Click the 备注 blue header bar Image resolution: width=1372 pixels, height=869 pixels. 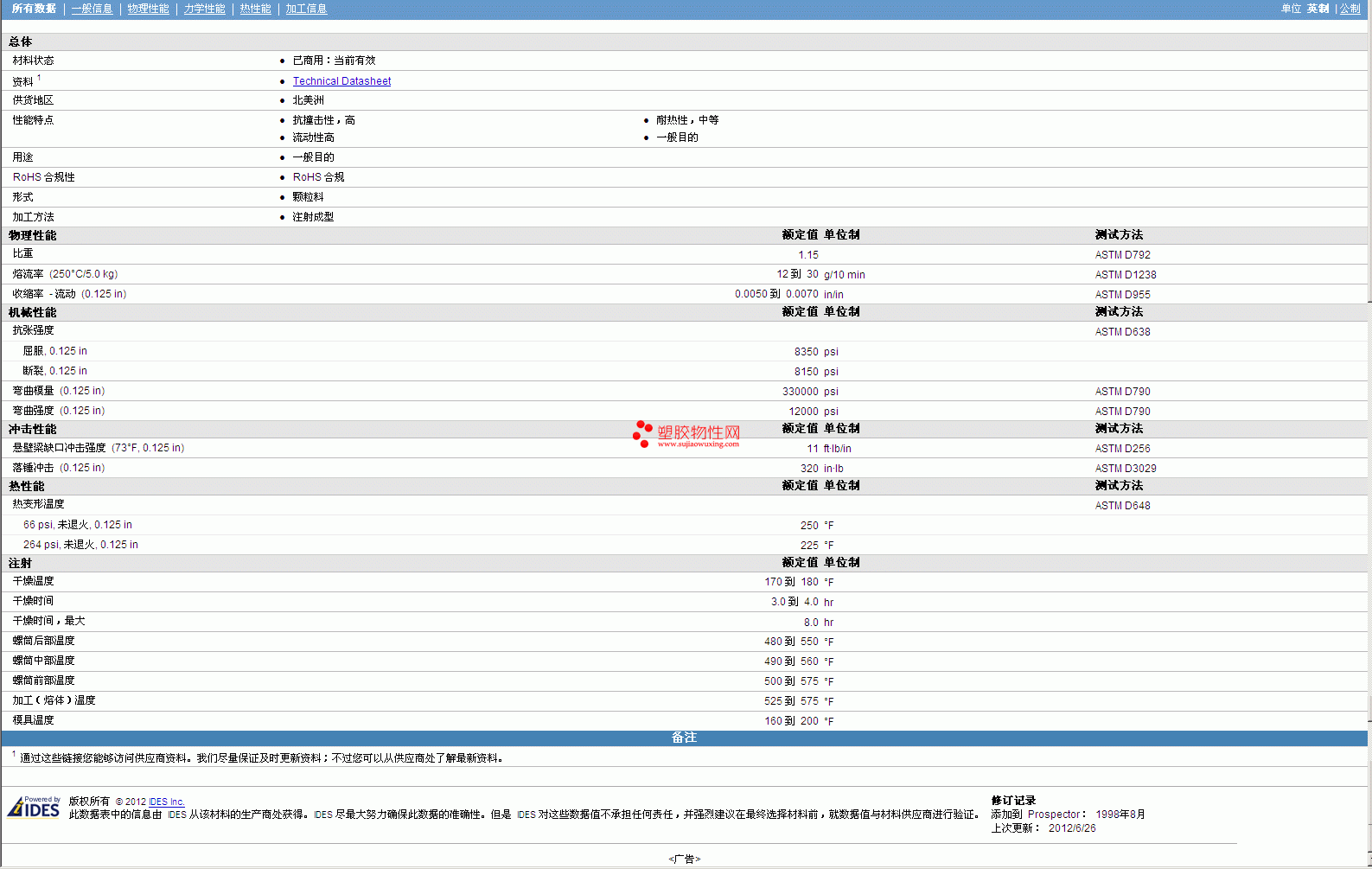click(684, 738)
